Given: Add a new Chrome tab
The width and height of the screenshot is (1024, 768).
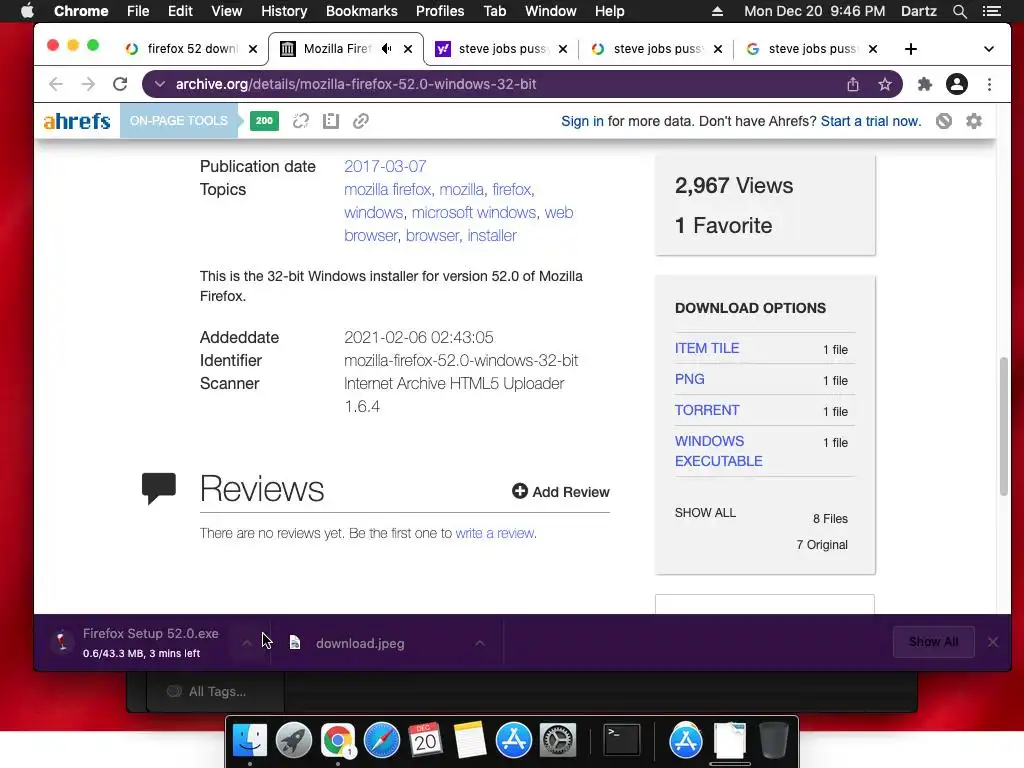Looking at the screenshot, I should point(910,49).
